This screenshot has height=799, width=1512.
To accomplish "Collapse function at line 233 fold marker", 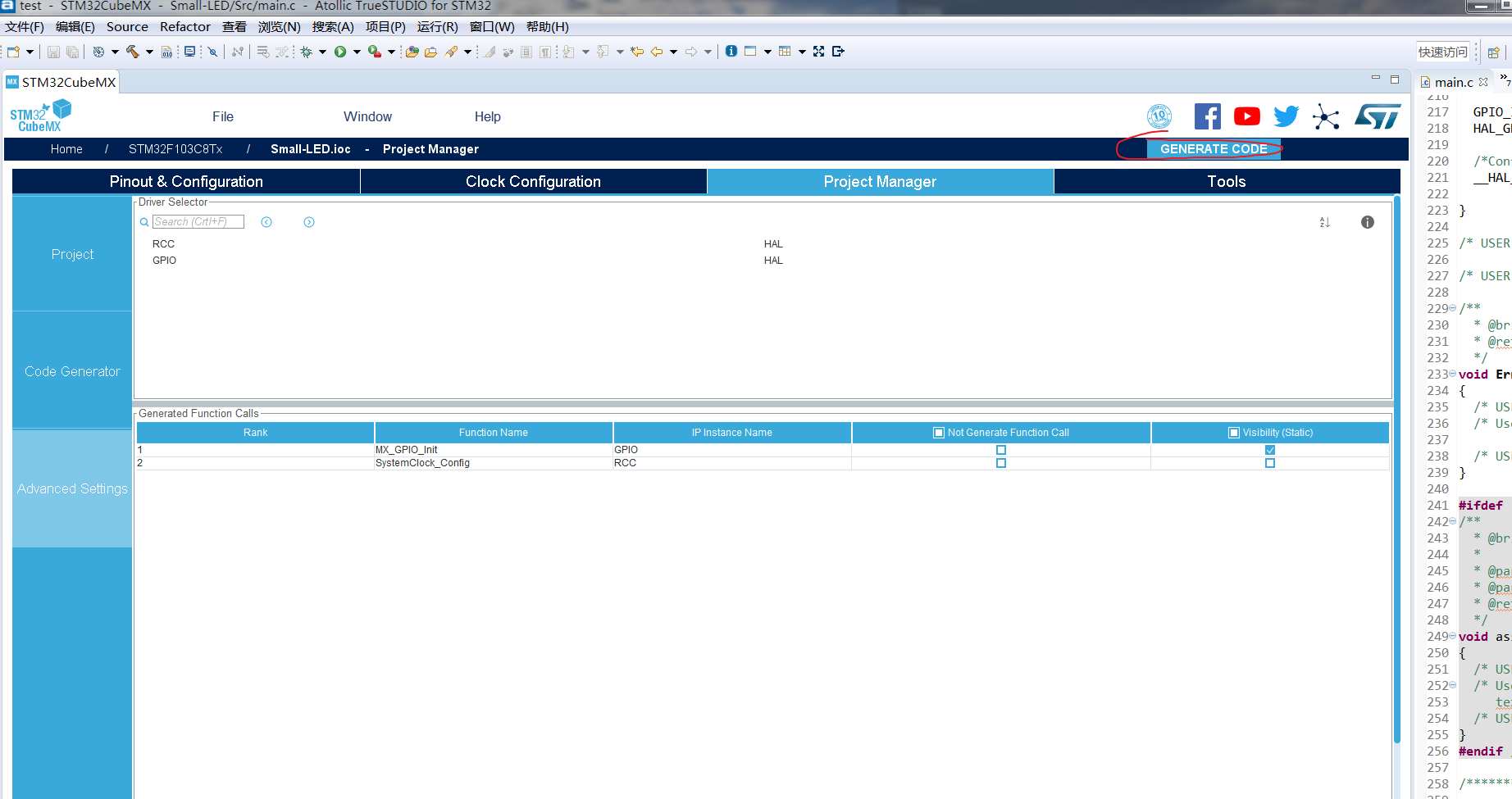I will [x=1453, y=374].
